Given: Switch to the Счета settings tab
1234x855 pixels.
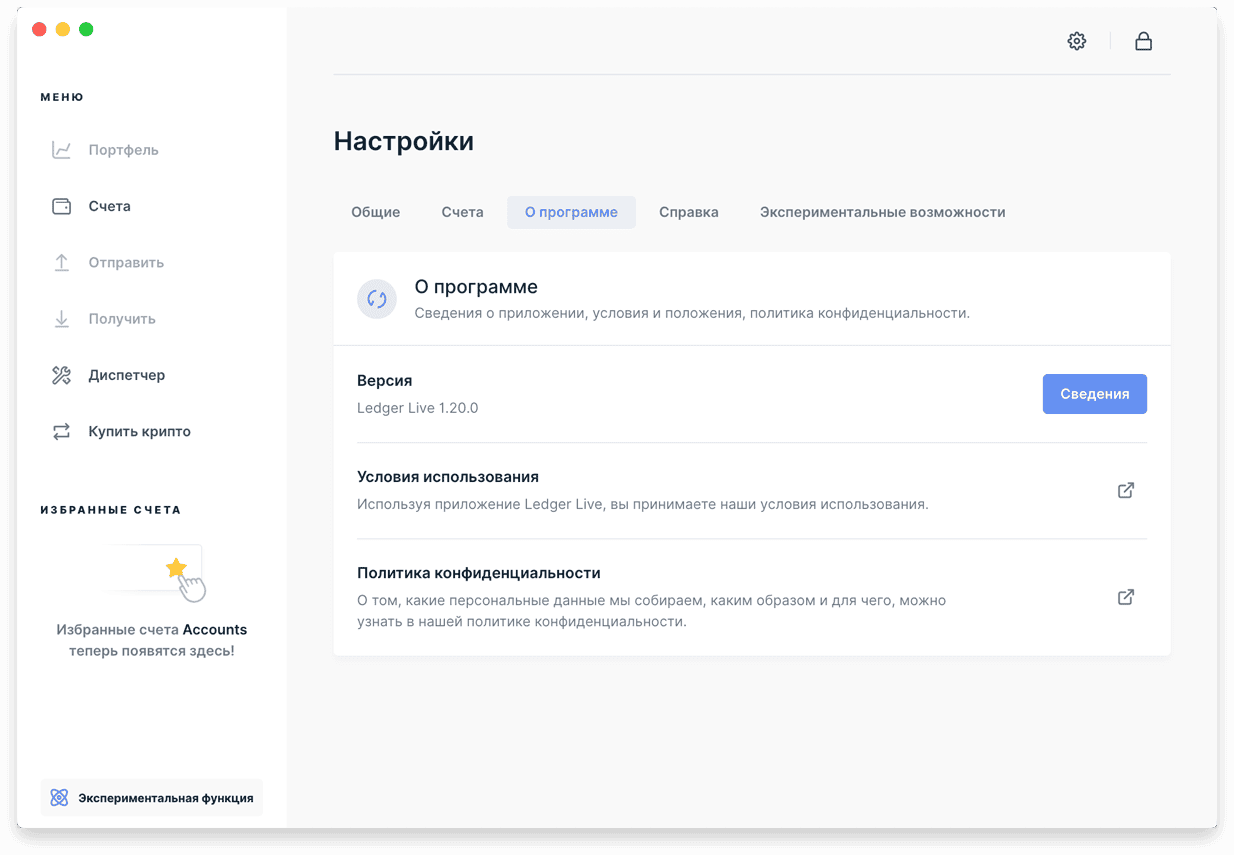Looking at the screenshot, I should click(x=462, y=212).
